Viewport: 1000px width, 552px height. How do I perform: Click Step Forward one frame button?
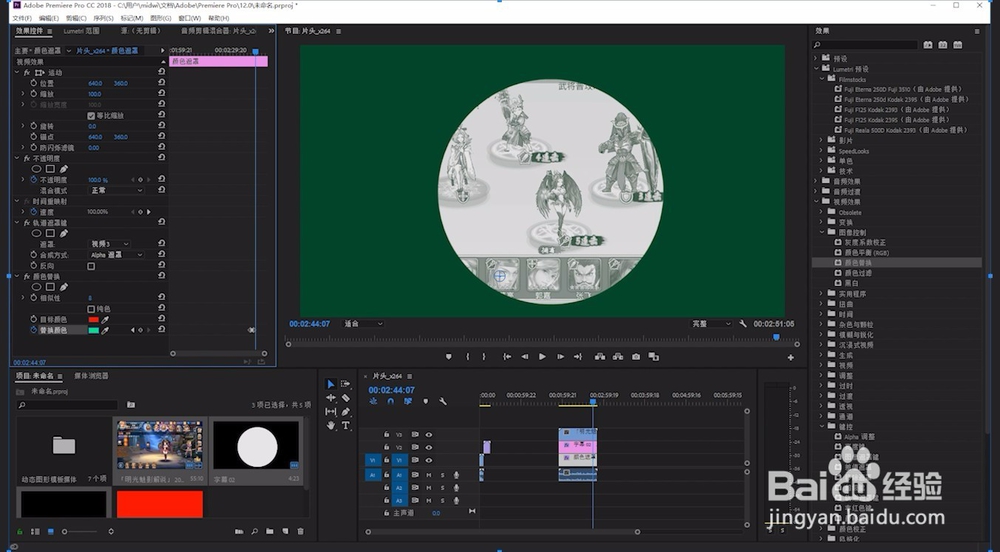[560, 357]
